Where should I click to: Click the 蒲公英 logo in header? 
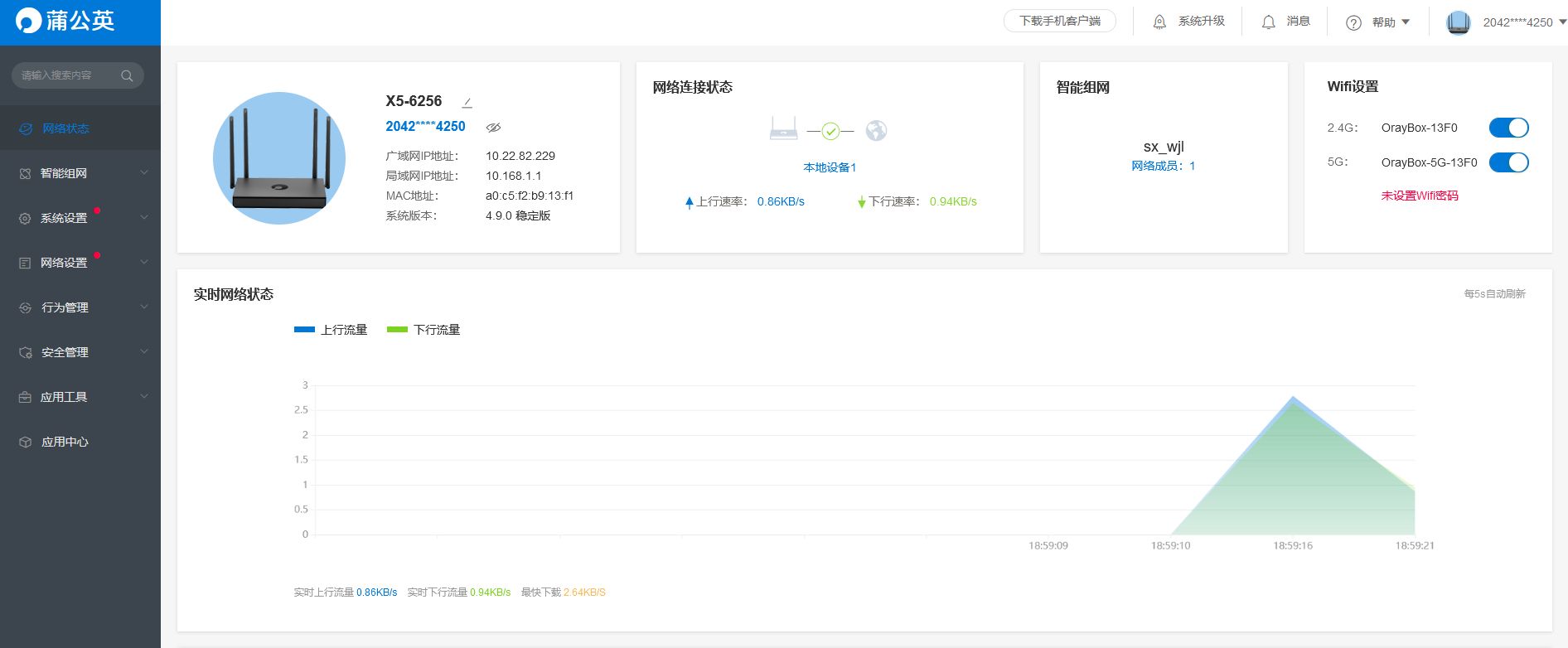click(x=65, y=21)
